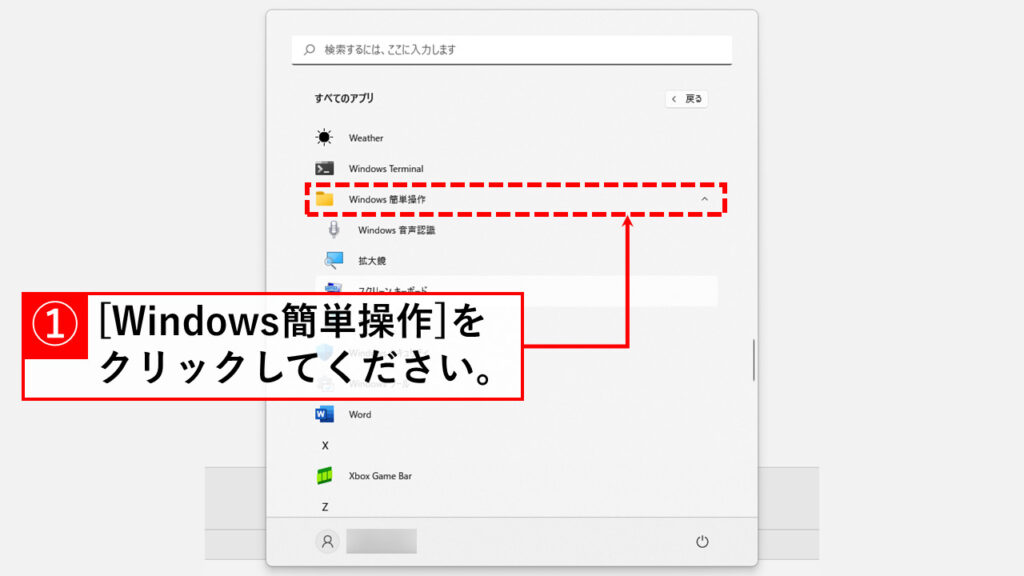This screenshot has width=1024, height=576.
Task: Click the search magnifier icon
Action: (310, 49)
